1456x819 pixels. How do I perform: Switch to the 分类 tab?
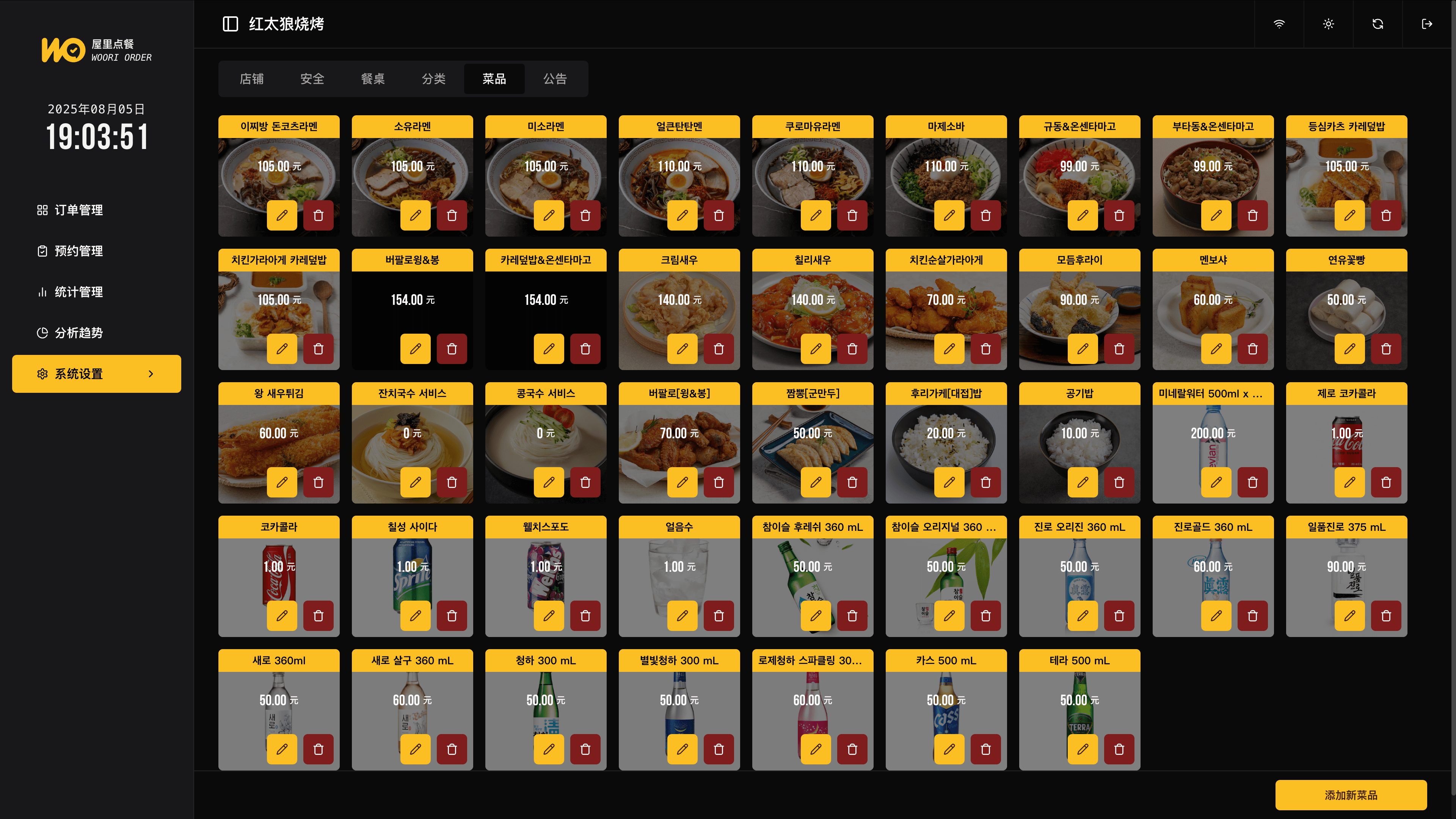(433, 78)
